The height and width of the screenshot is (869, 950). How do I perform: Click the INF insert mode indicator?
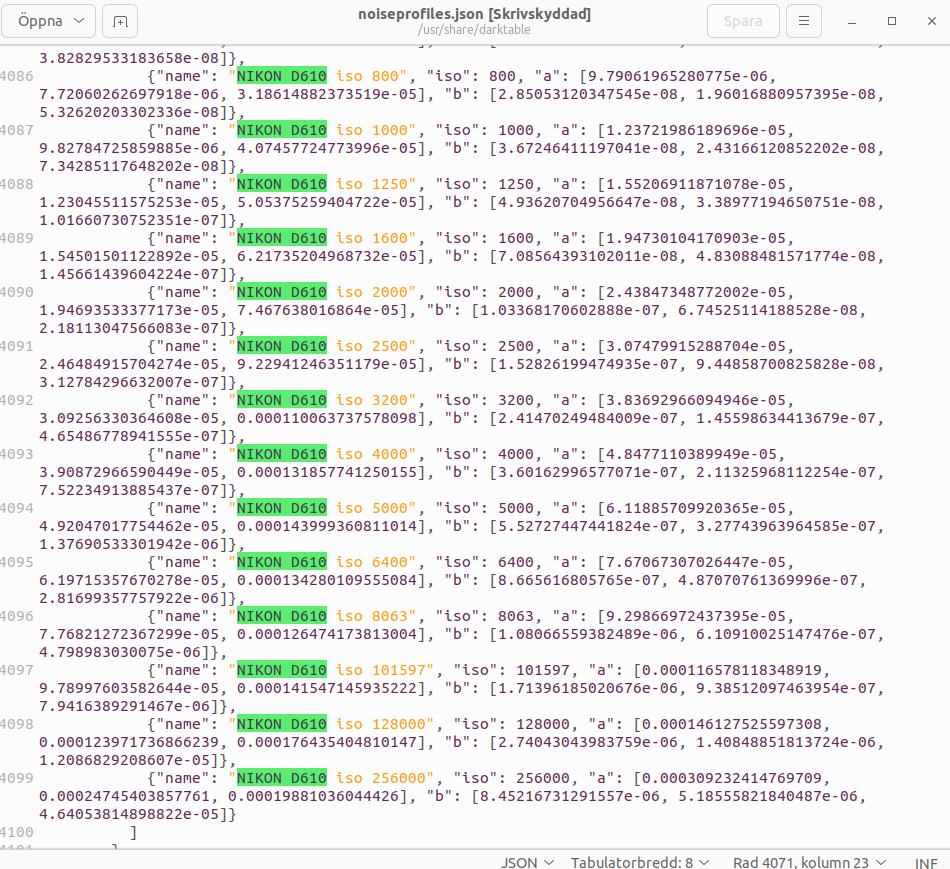[x=926, y=863]
